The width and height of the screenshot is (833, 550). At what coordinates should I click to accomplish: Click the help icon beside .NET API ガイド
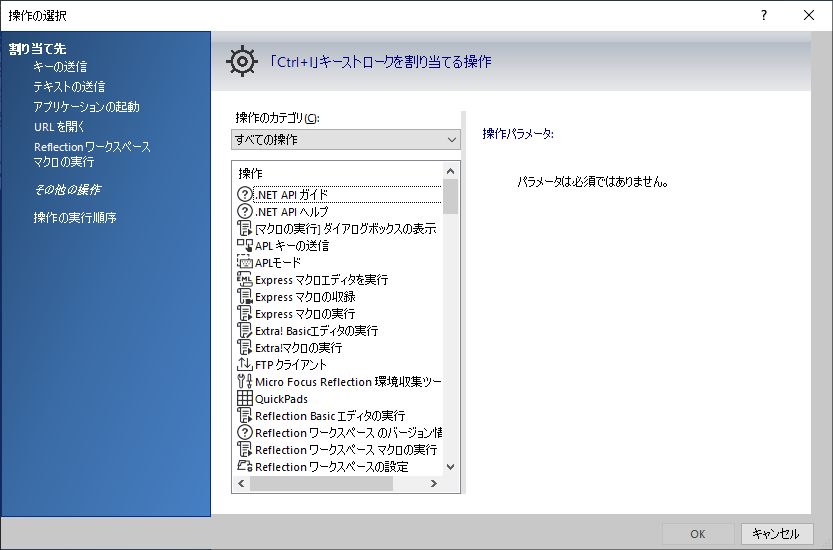coord(244,194)
